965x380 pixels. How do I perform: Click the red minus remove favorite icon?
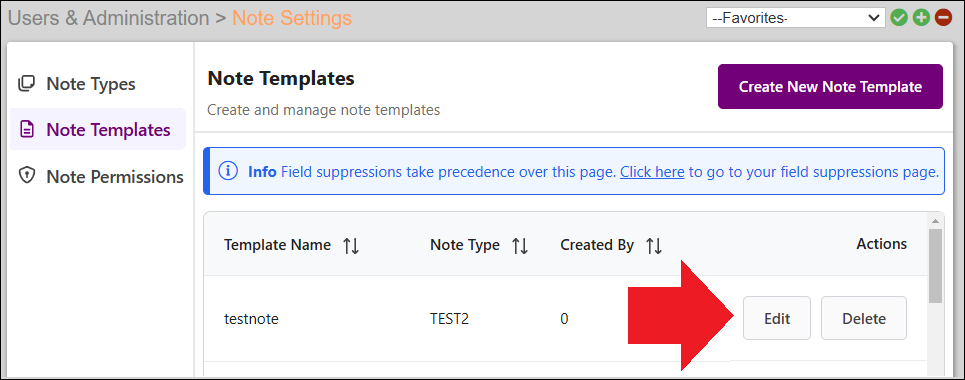[x=943, y=18]
